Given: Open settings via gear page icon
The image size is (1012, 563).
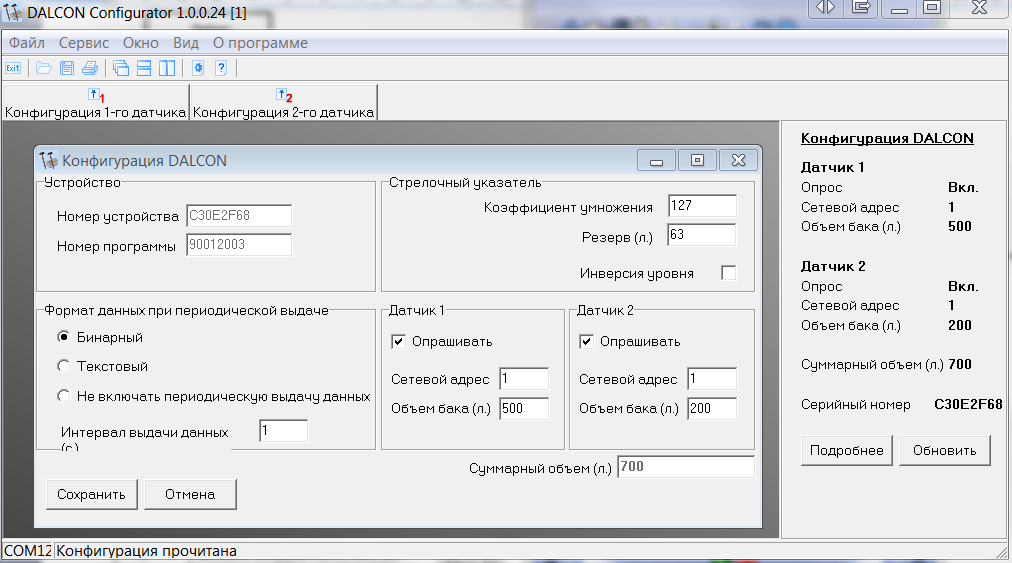Looking at the screenshot, I should pyautogui.click(x=198, y=68).
